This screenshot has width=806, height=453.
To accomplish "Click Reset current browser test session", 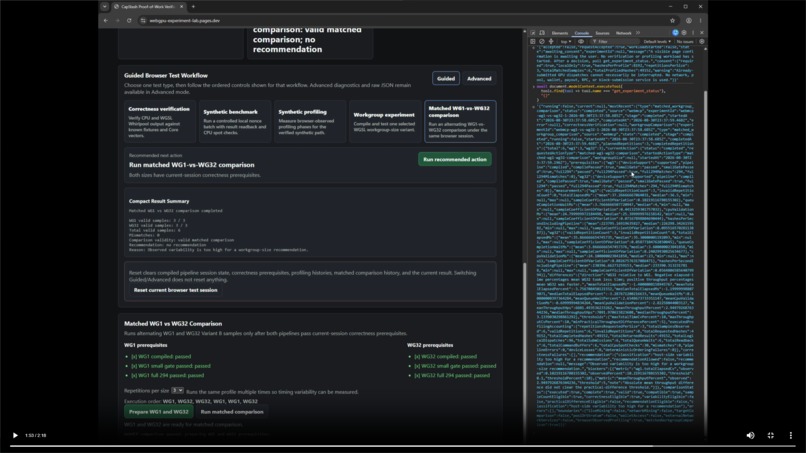I will coord(175,290).
